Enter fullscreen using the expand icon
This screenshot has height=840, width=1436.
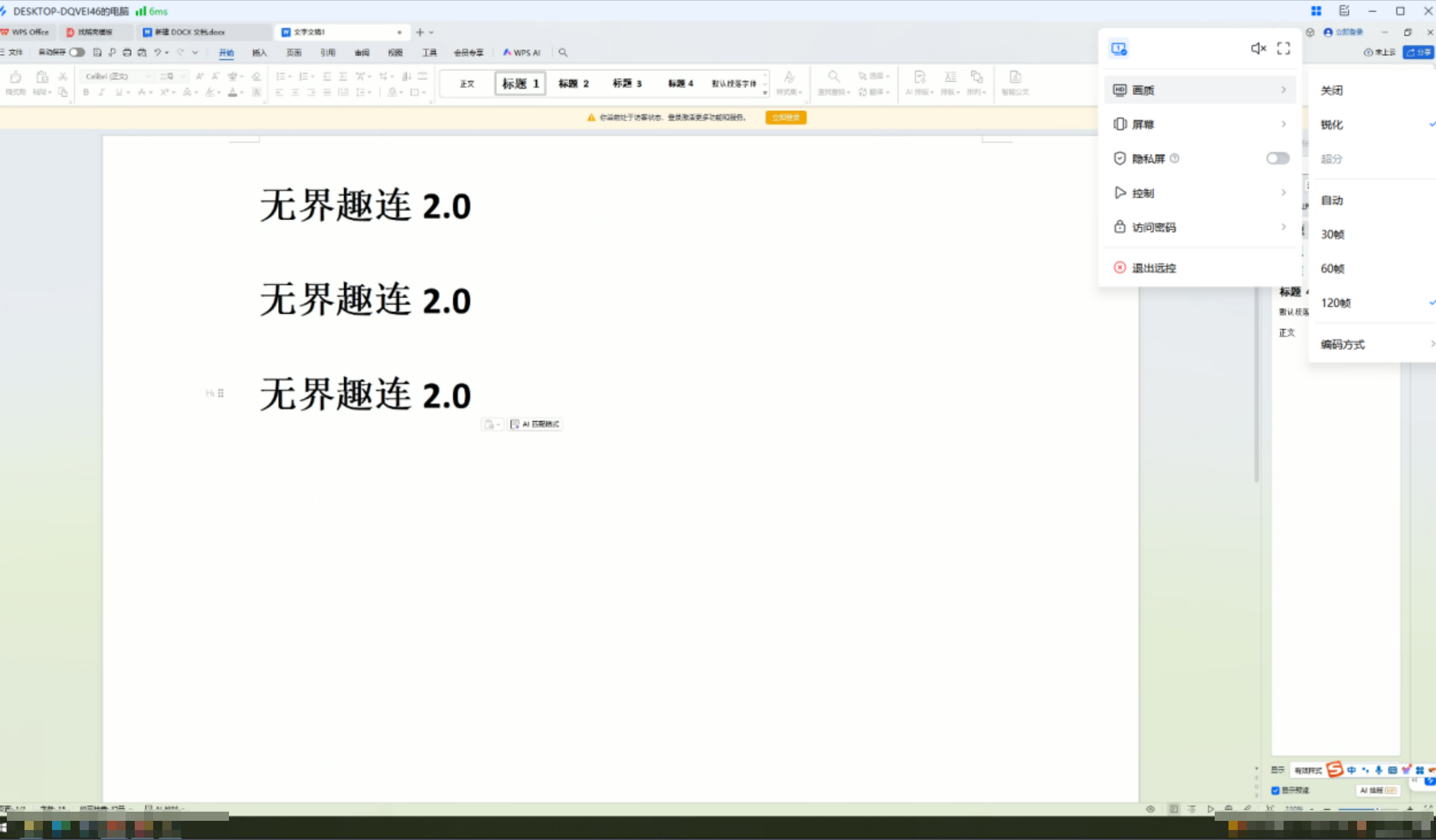pyautogui.click(x=1284, y=48)
